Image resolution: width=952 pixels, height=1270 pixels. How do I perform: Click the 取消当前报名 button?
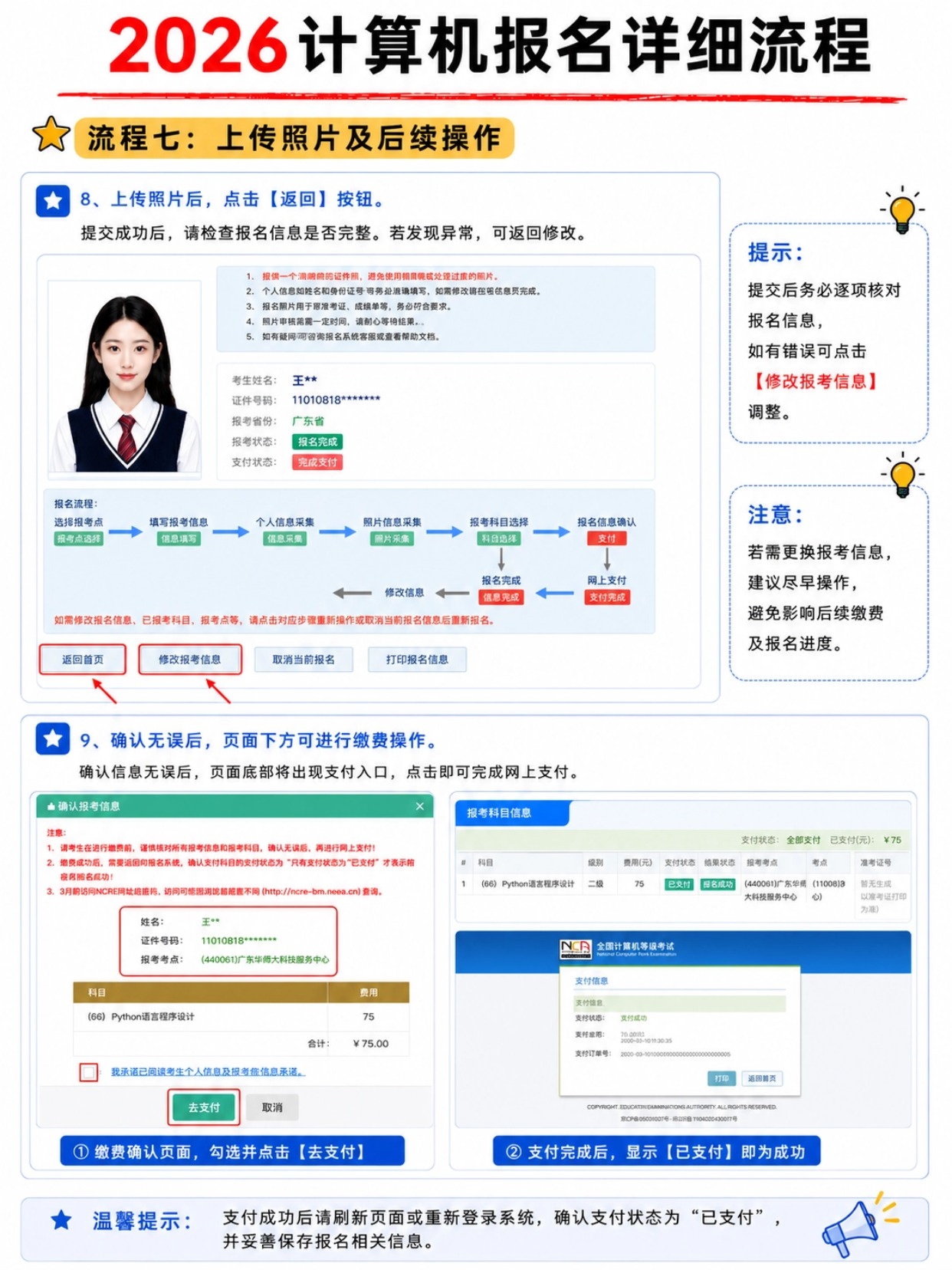tap(304, 660)
